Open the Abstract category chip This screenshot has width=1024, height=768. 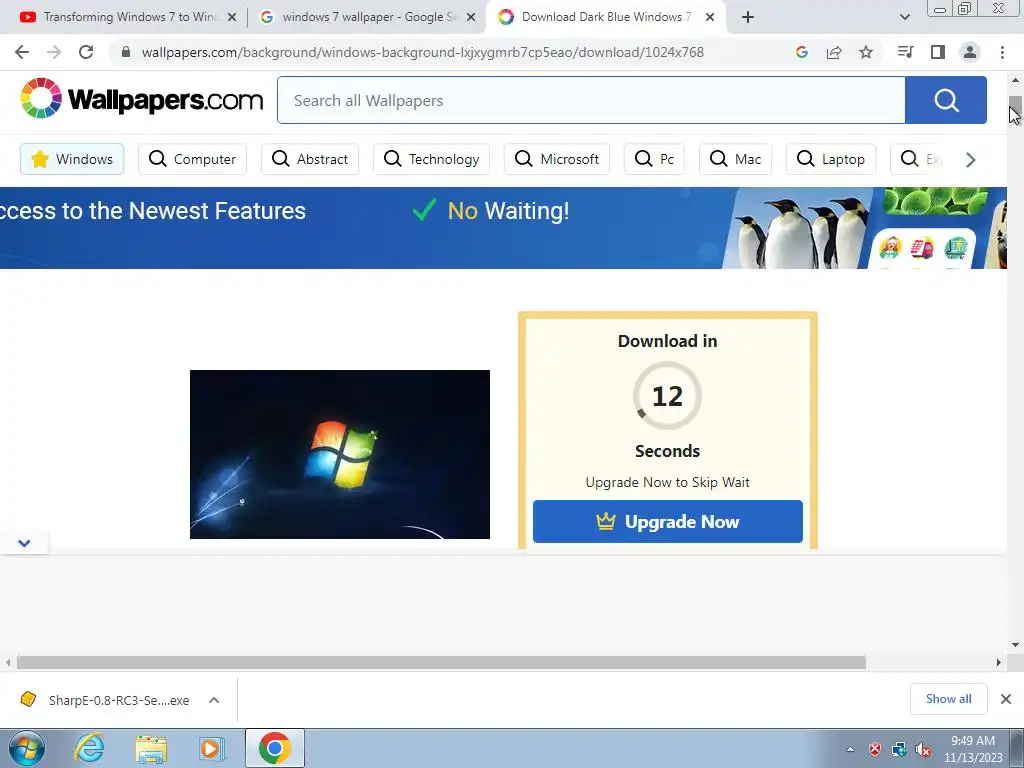click(310, 159)
